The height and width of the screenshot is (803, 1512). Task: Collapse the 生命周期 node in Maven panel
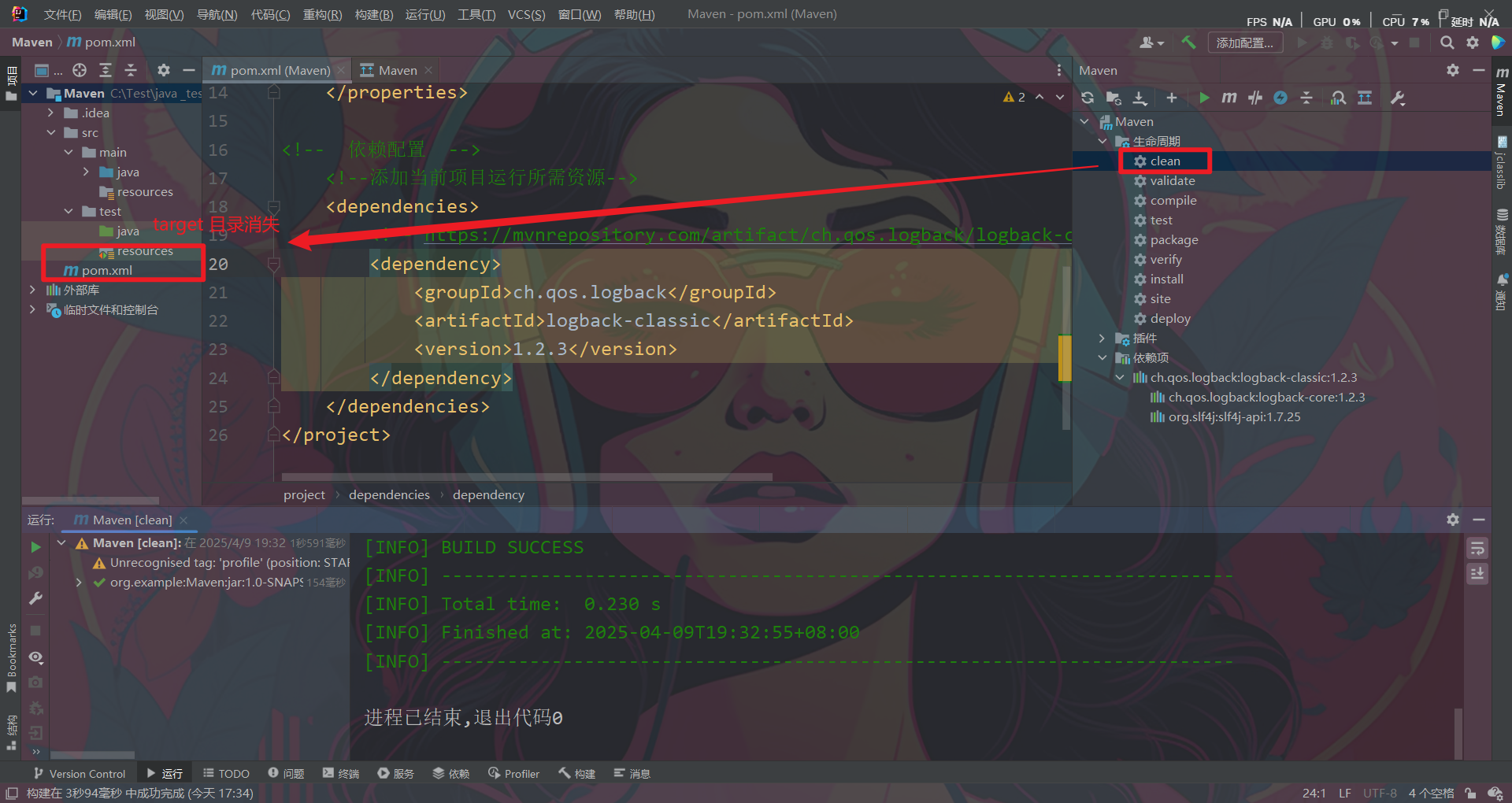[x=1102, y=141]
